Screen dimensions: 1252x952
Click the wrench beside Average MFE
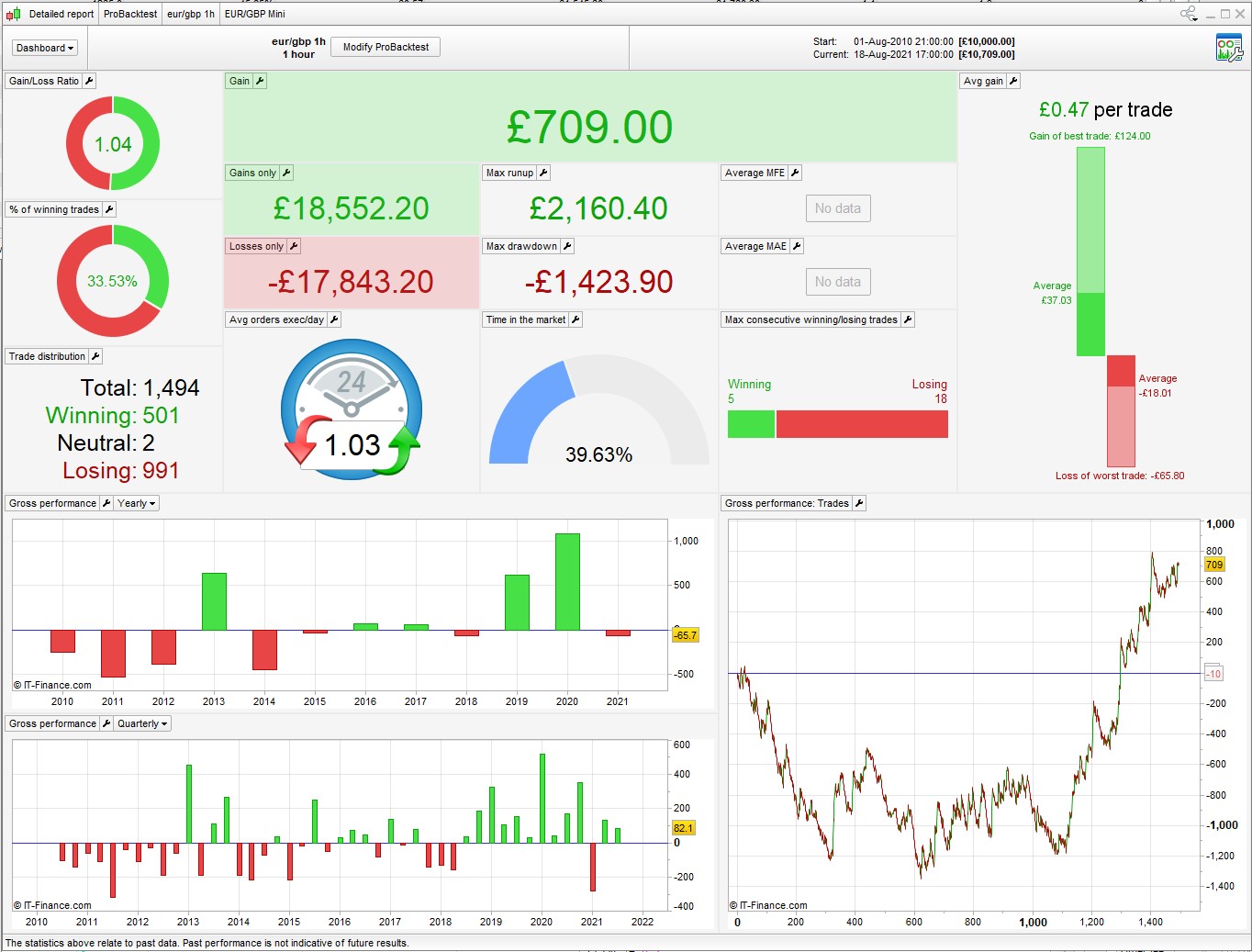point(795,173)
